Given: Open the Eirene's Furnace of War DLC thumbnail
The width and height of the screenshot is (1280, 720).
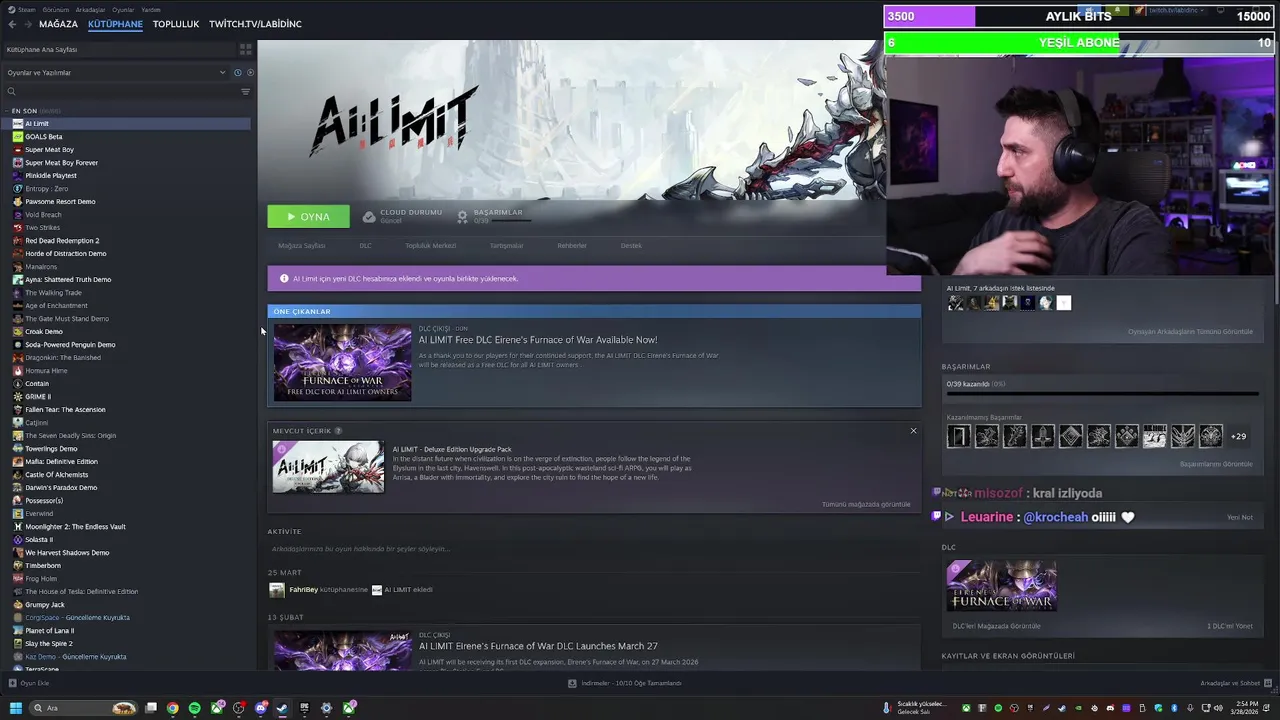Looking at the screenshot, I should coord(1001,586).
